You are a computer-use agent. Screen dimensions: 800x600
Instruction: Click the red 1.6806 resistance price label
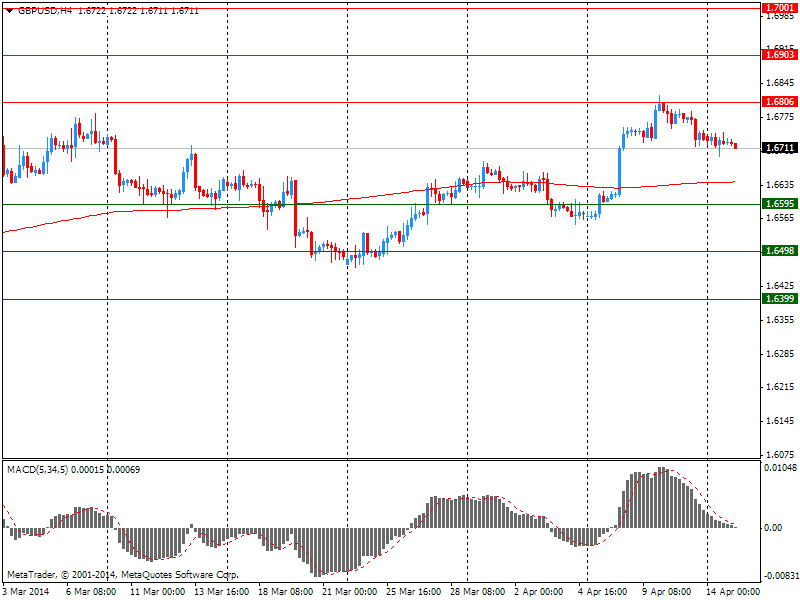780,102
